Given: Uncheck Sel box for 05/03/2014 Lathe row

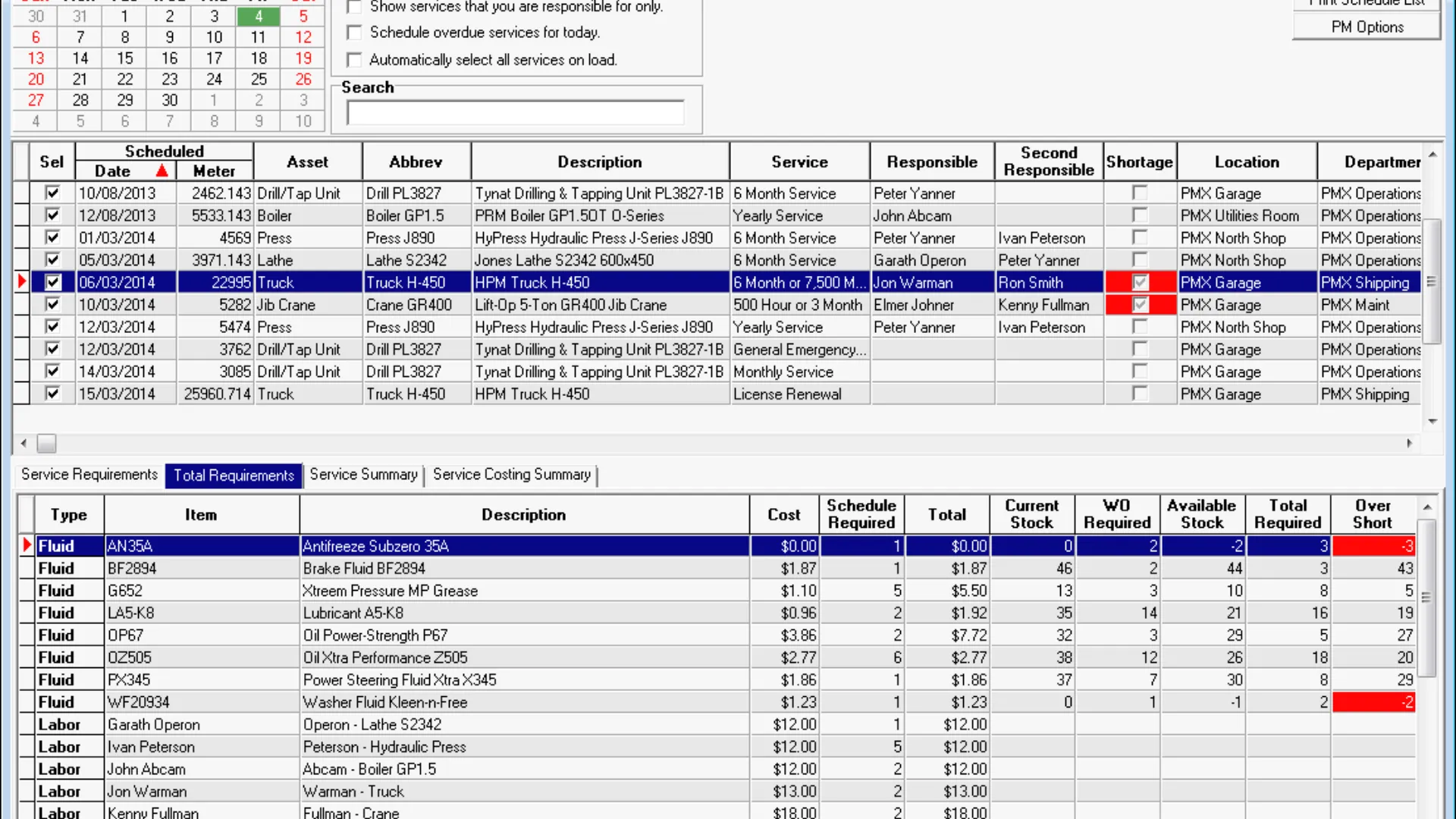Looking at the screenshot, I should click(x=52, y=260).
